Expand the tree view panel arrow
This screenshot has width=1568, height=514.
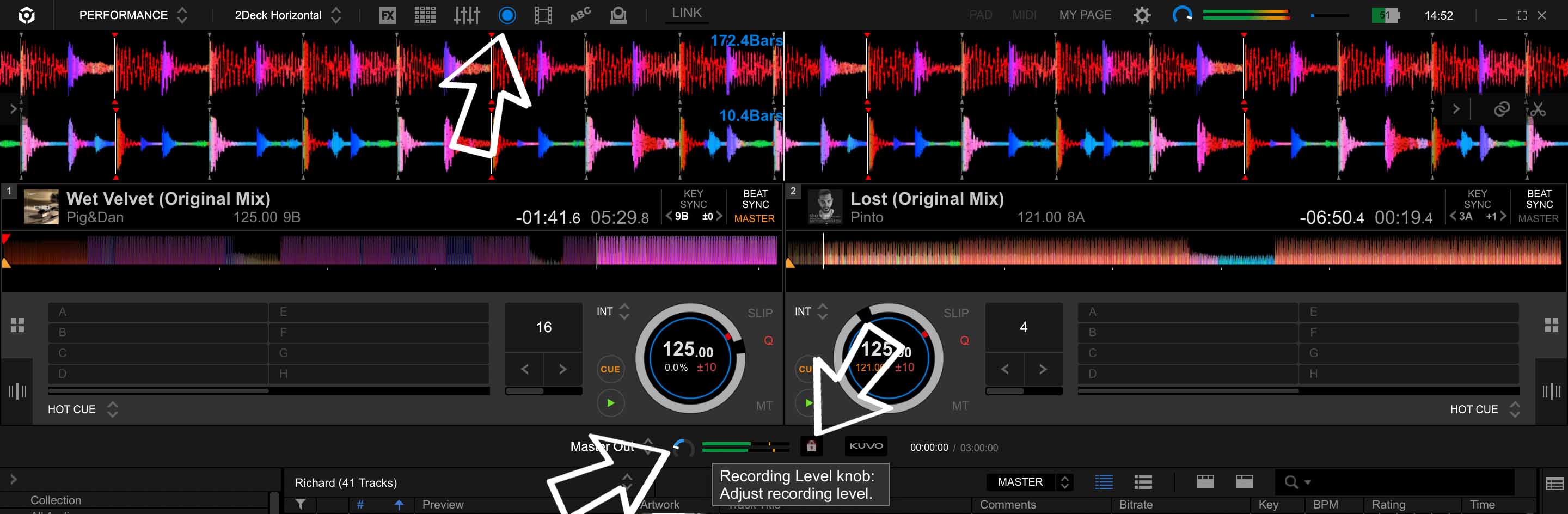pos(13,479)
